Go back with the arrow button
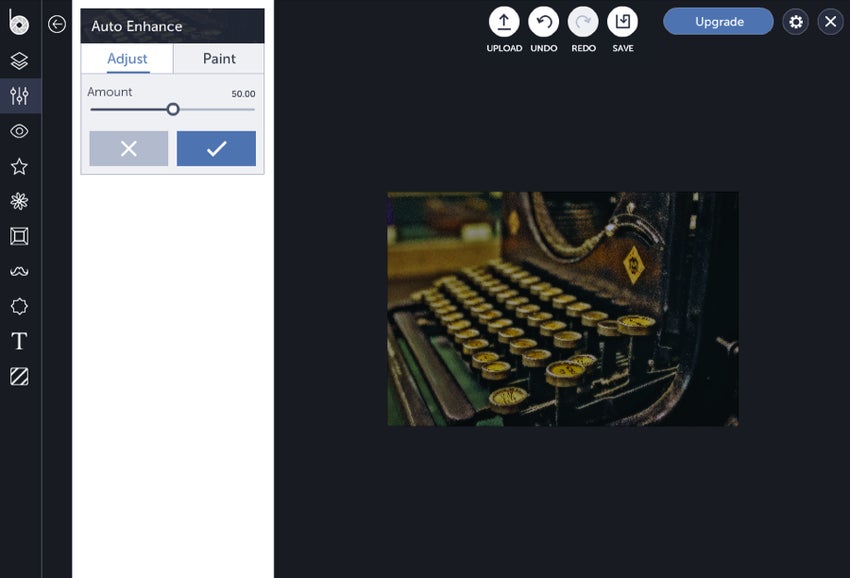 coord(57,24)
